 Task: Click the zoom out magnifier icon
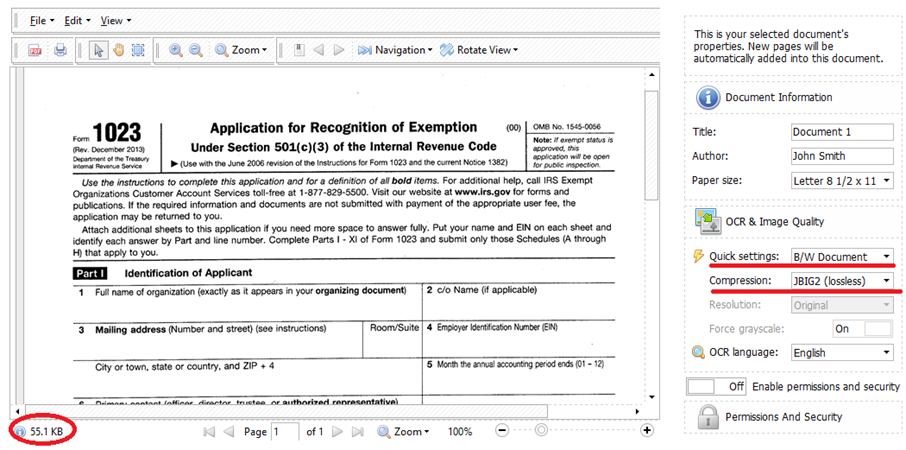coord(196,50)
